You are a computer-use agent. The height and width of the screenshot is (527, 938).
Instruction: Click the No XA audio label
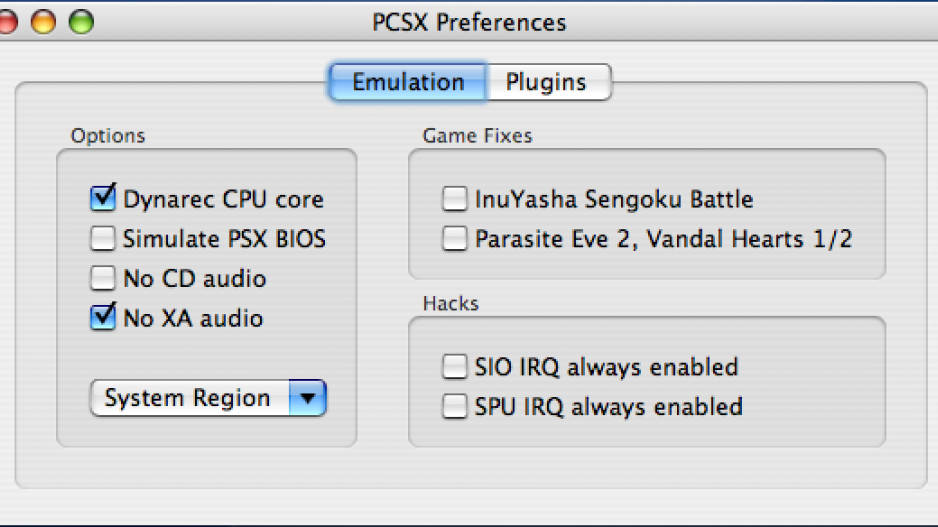pyautogui.click(x=193, y=319)
